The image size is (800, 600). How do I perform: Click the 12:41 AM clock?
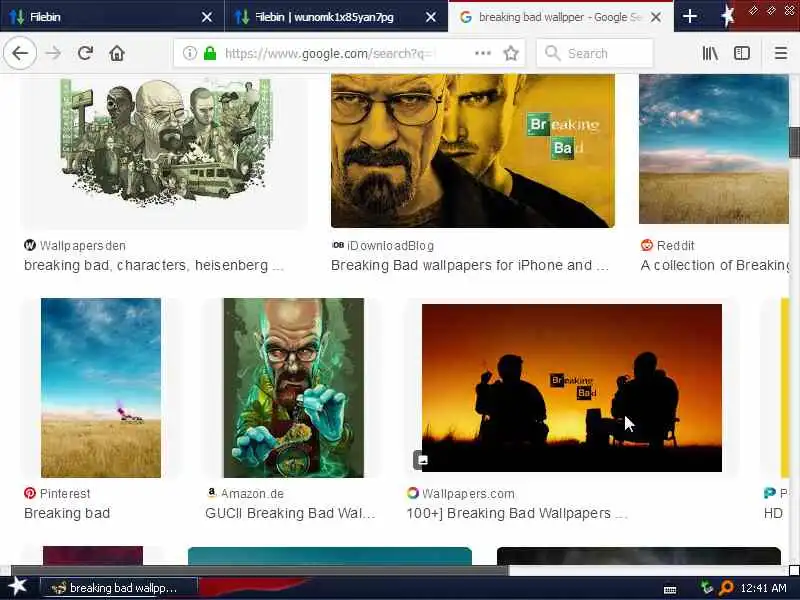(x=763, y=588)
